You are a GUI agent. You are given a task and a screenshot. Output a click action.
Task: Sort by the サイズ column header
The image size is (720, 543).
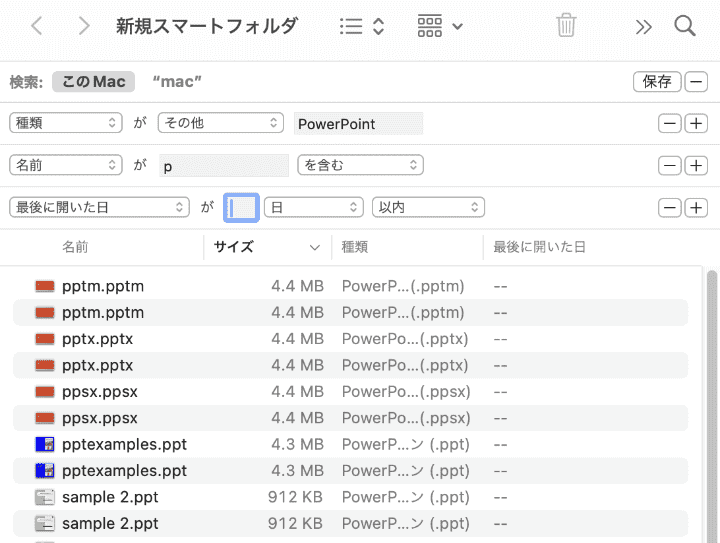266,246
